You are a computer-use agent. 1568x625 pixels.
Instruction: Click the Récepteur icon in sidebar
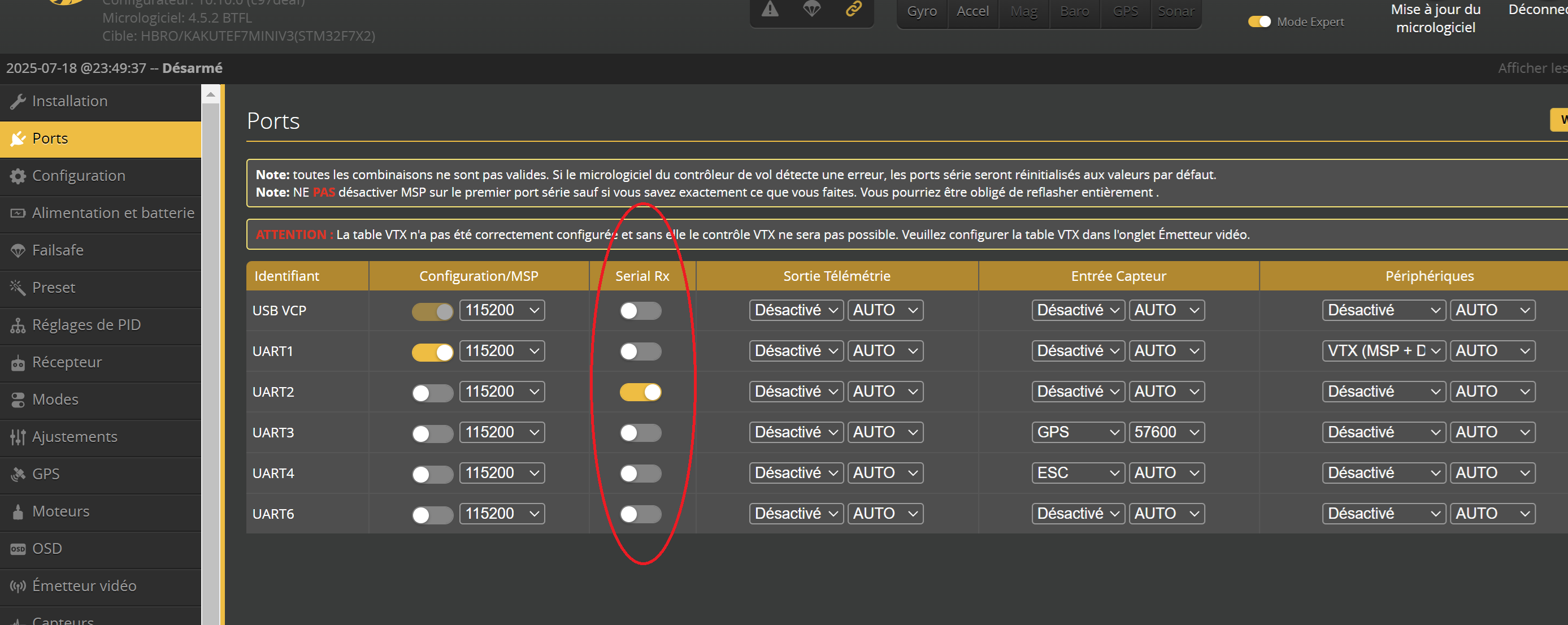(x=18, y=363)
